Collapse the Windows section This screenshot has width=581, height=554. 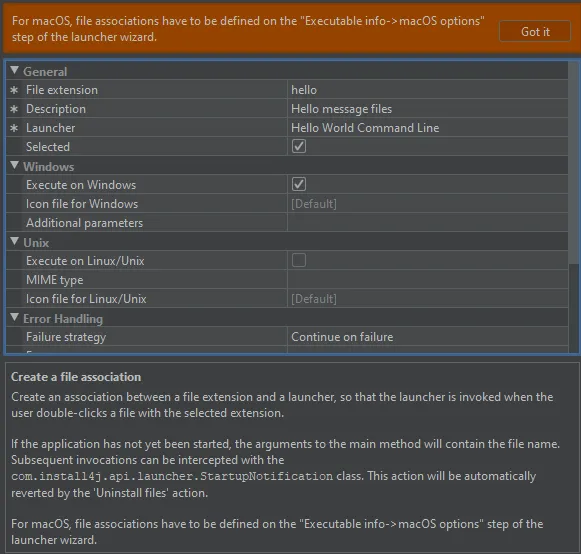(x=14, y=165)
